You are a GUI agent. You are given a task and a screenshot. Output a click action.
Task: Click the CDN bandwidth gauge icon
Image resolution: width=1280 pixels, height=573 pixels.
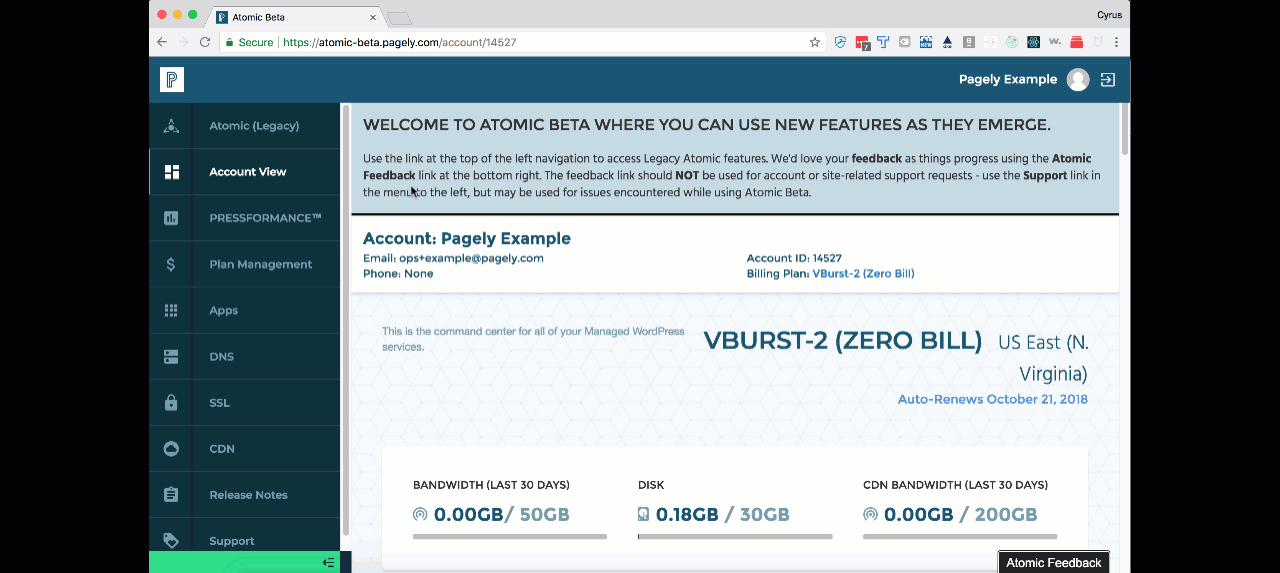coord(870,515)
